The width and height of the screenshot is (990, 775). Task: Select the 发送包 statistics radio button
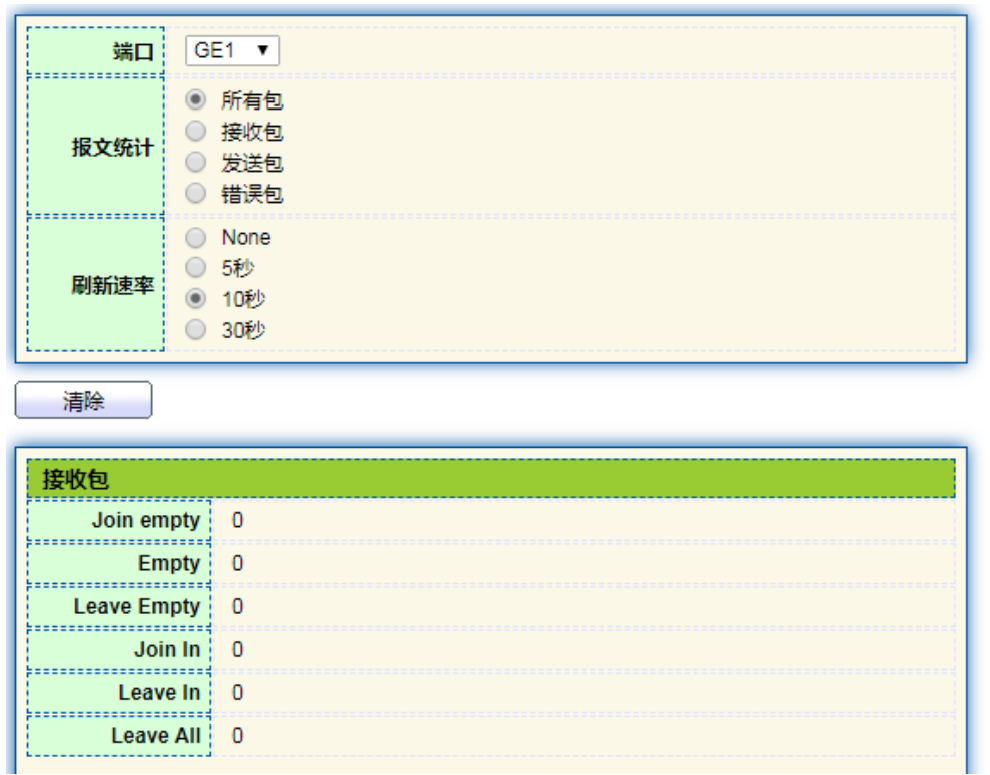click(197, 163)
